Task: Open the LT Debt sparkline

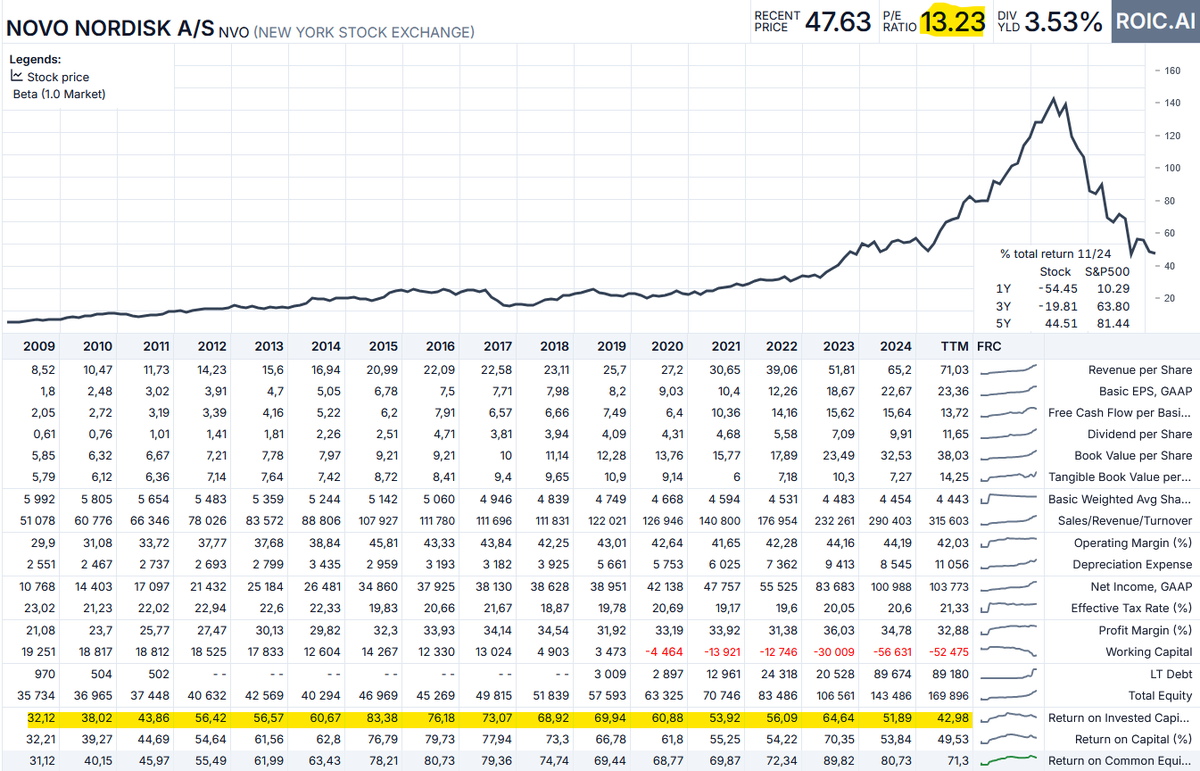Action: [1009, 674]
